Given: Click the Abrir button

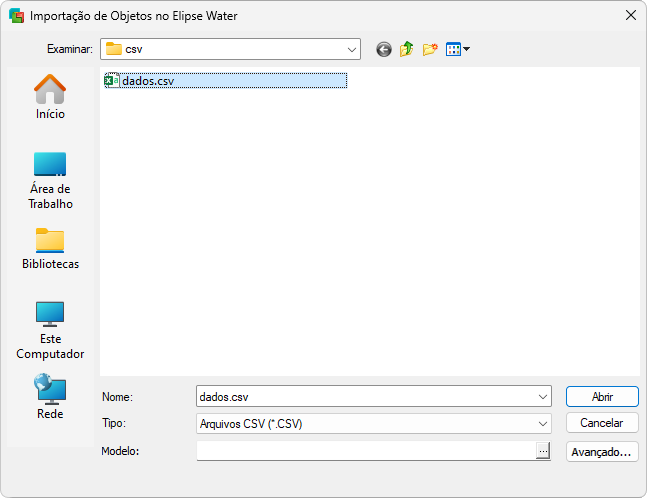Looking at the screenshot, I should pos(601,396).
